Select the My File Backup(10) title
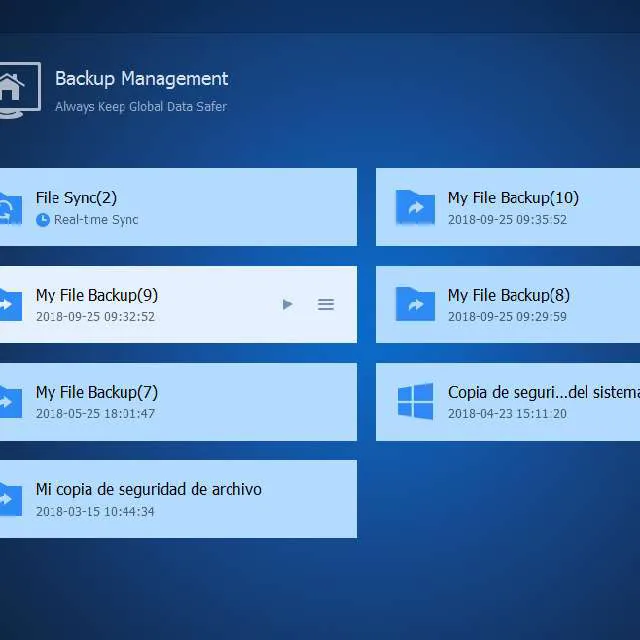Viewport: 640px width, 640px height. pos(513,198)
